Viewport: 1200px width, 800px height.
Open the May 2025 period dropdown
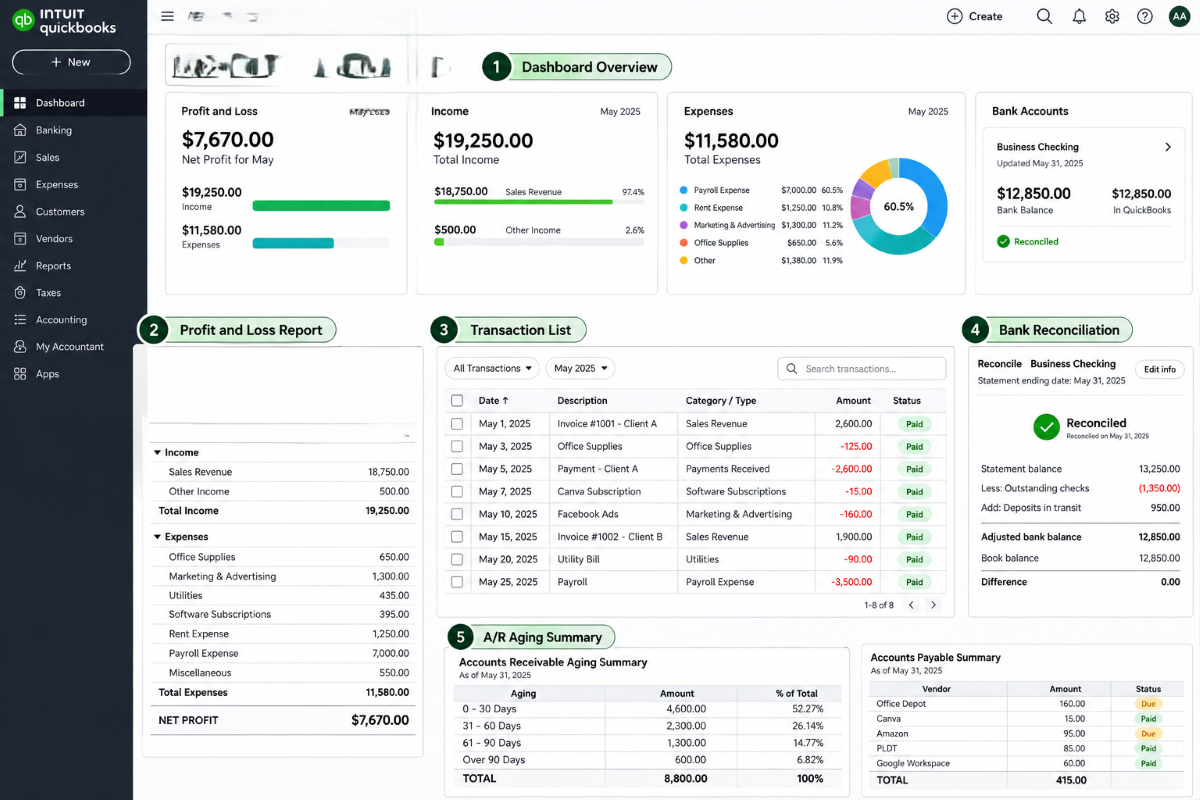click(x=580, y=368)
